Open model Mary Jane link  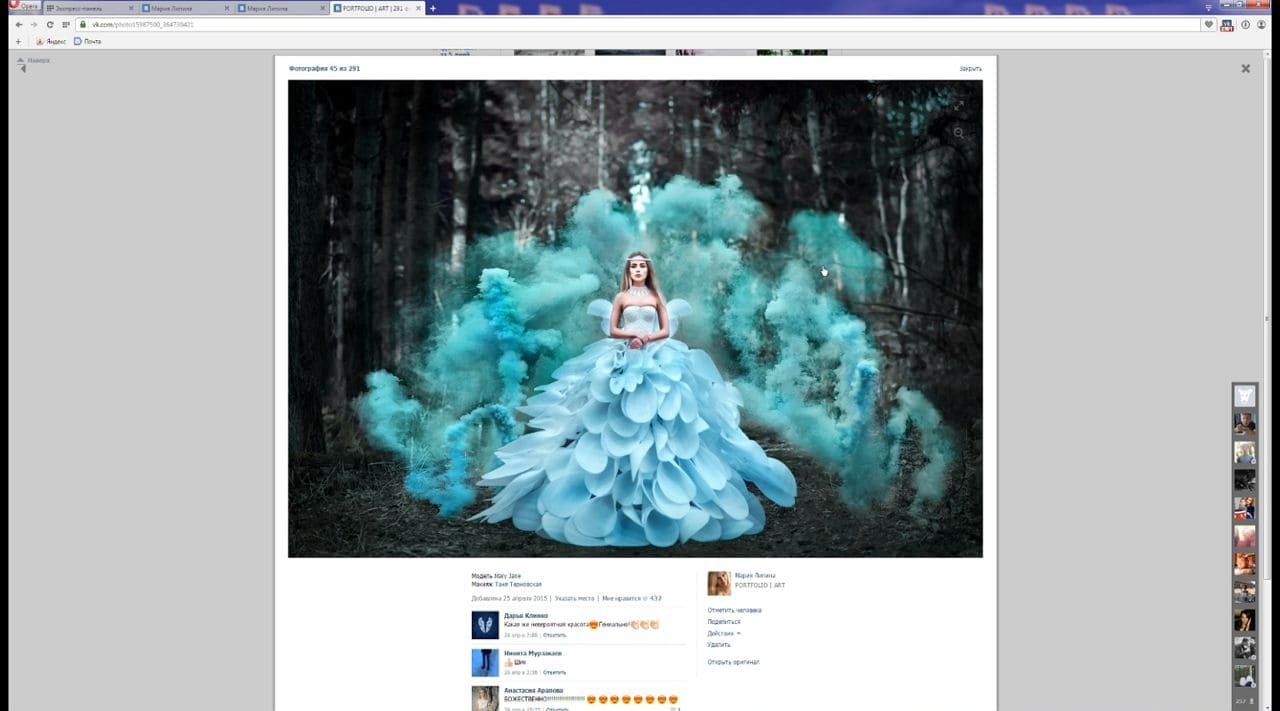click(508, 576)
